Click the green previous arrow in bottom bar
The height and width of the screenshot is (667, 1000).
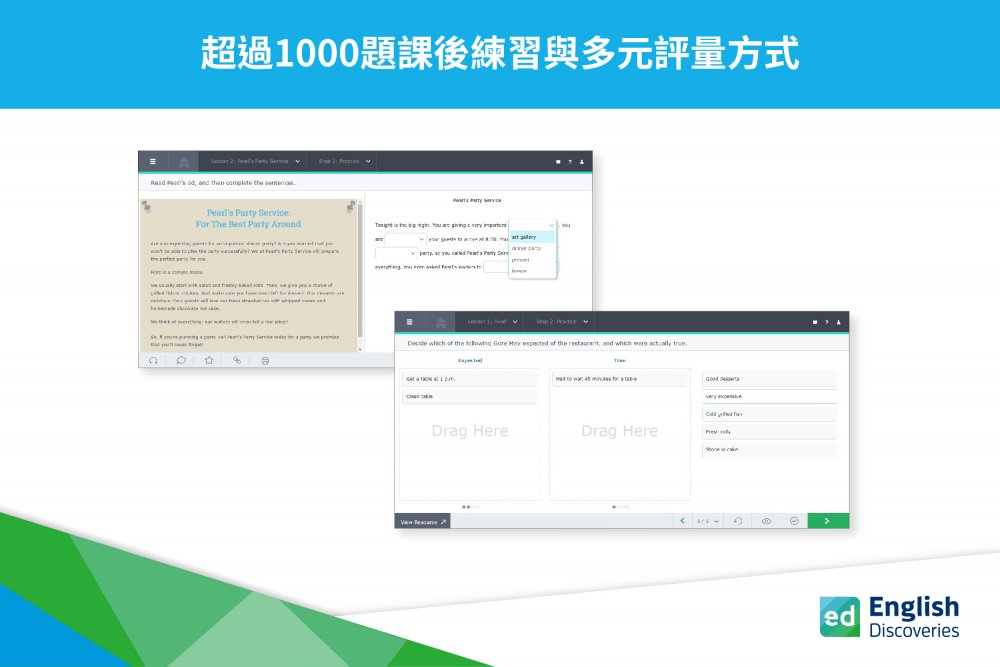682,521
